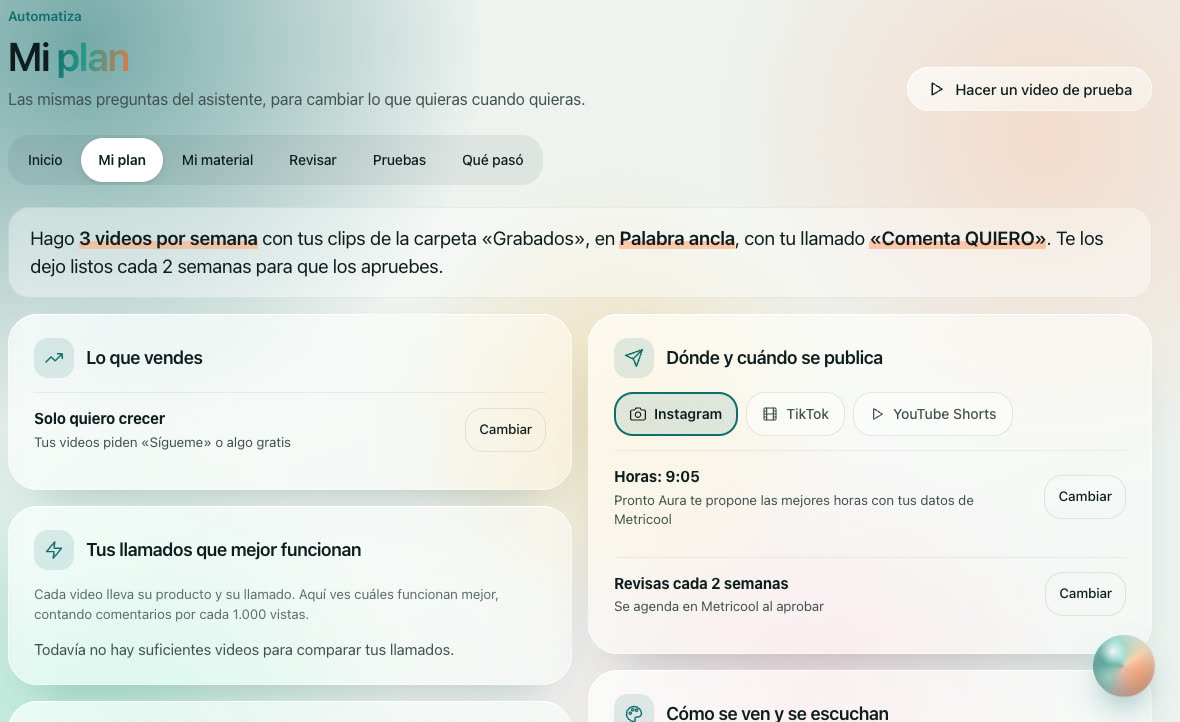Click Las mismas preguntas del asistente subtitle
This screenshot has width=1180, height=722.
click(x=297, y=99)
